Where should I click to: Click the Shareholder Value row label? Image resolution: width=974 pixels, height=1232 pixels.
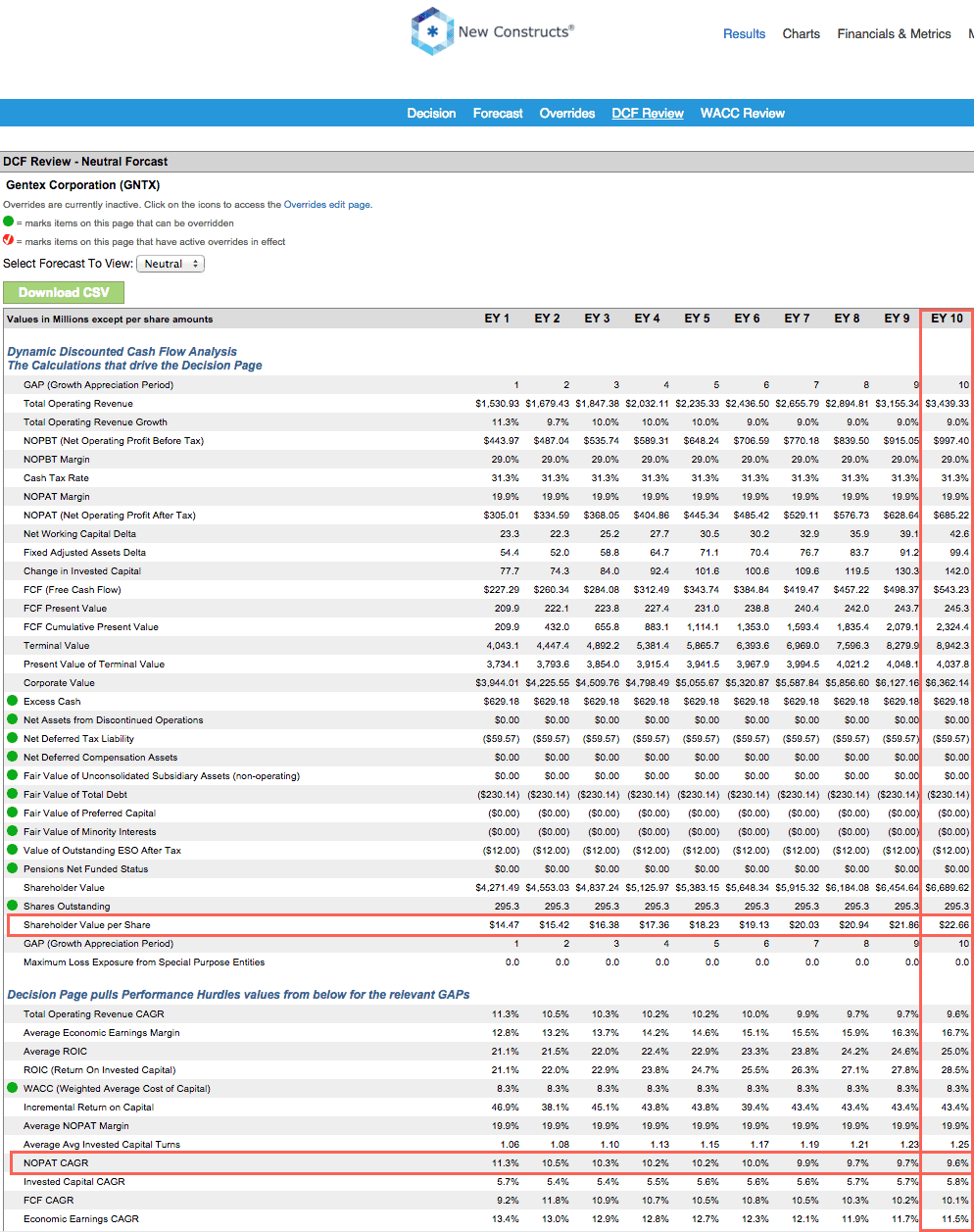click(64, 887)
